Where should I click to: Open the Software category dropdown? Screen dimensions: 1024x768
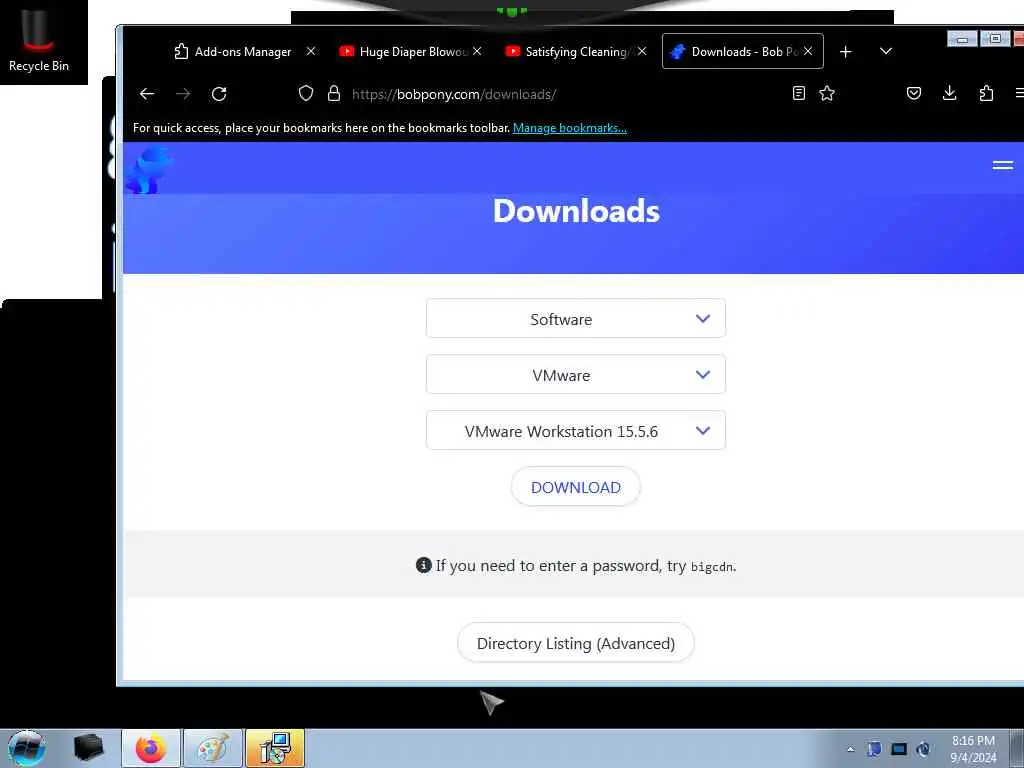[575, 319]
